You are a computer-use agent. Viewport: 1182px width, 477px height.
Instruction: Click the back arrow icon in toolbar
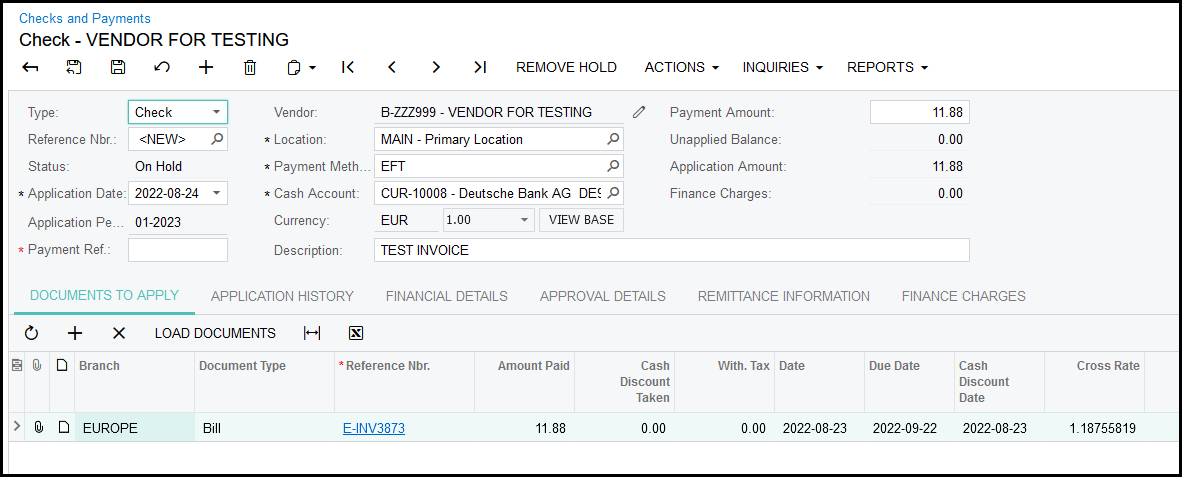click(x=31, y=67)
